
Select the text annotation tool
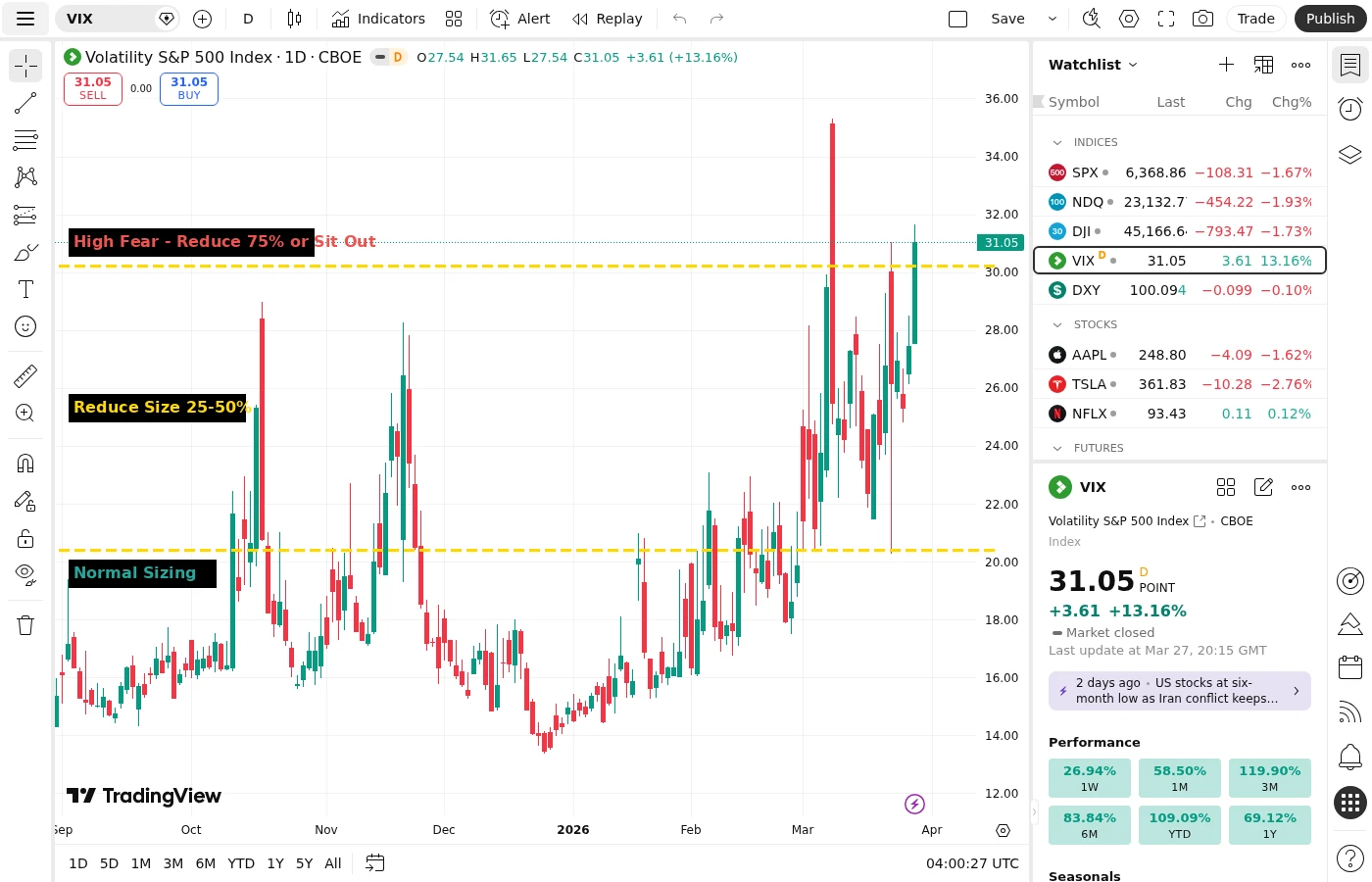click(x=25, y=289)
